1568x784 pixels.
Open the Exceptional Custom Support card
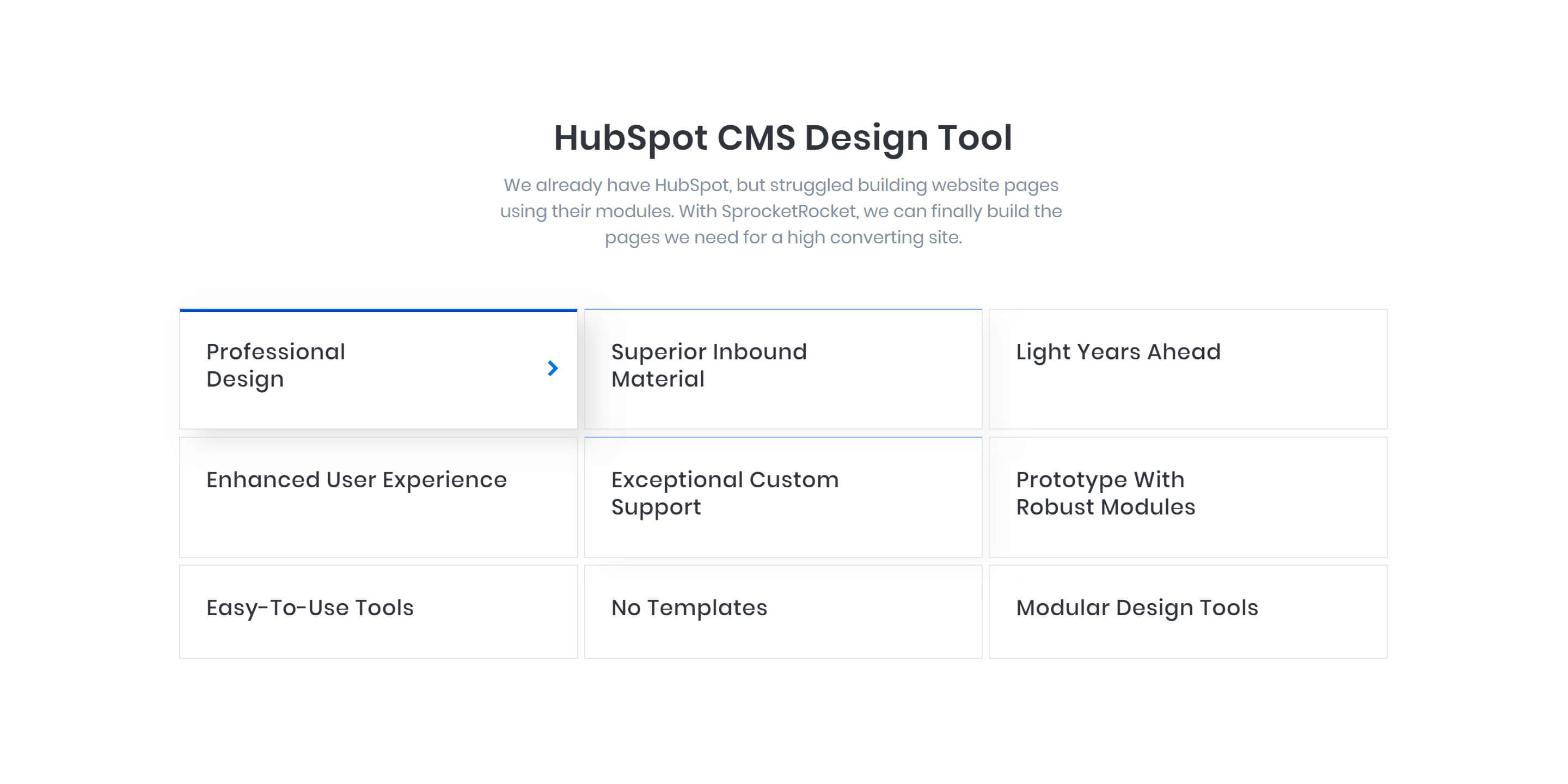pyautogui.click(x=783, y=497)
